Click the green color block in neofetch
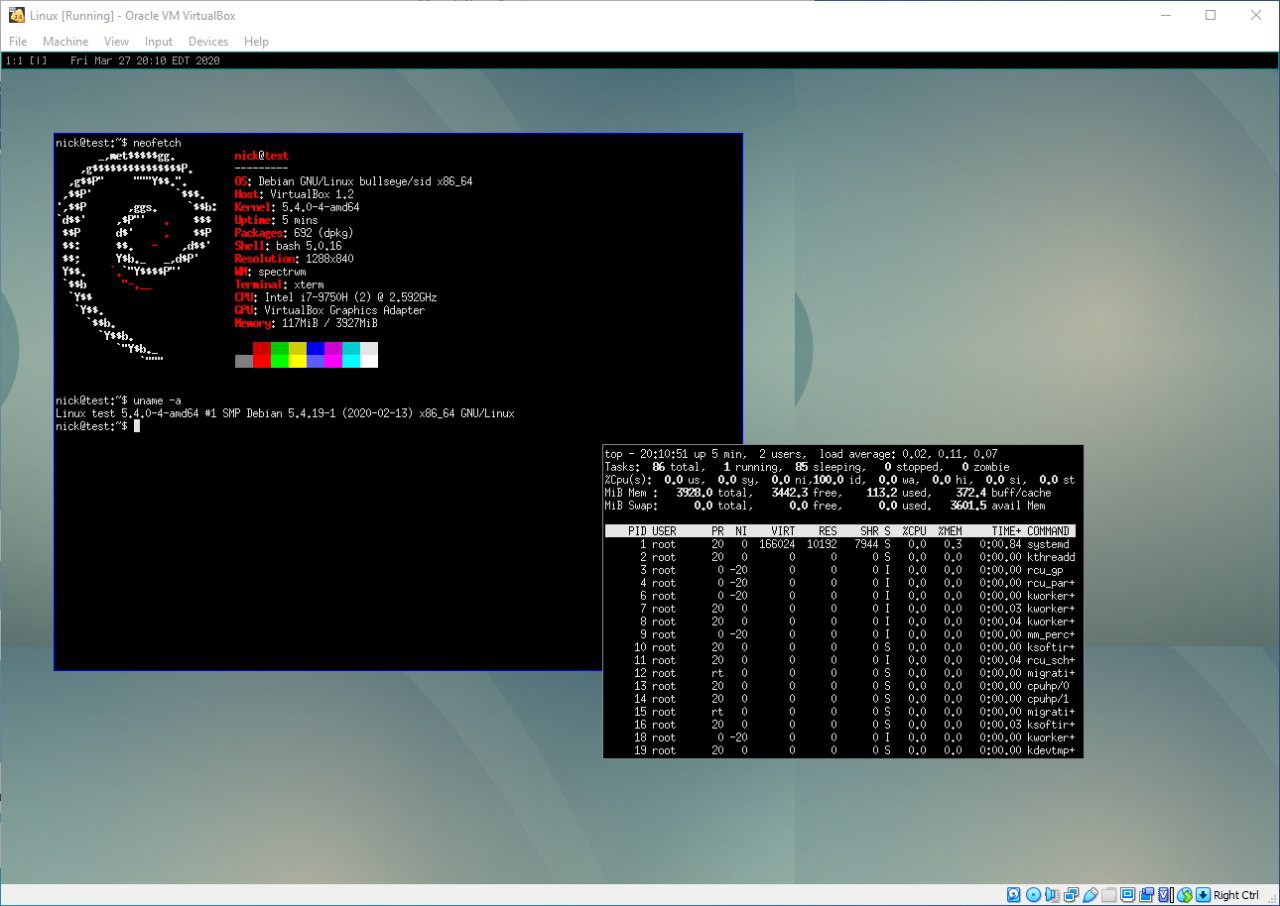 tap(280, 354)
